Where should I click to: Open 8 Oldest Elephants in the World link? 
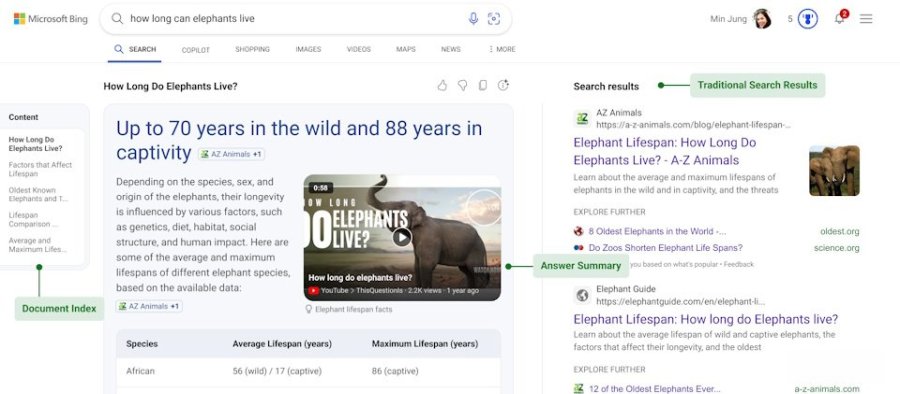(657, 231)
